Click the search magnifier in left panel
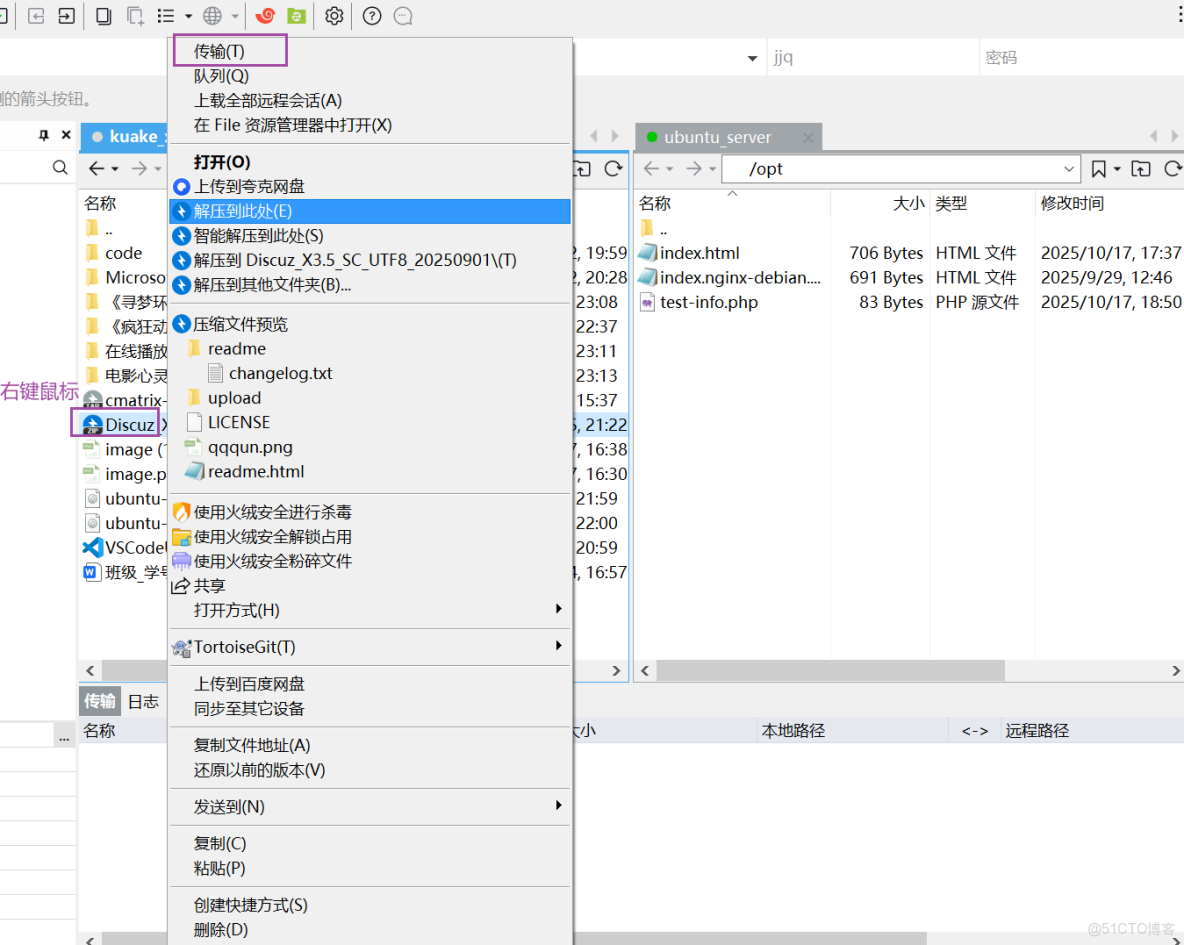 (x=60, y=168)
